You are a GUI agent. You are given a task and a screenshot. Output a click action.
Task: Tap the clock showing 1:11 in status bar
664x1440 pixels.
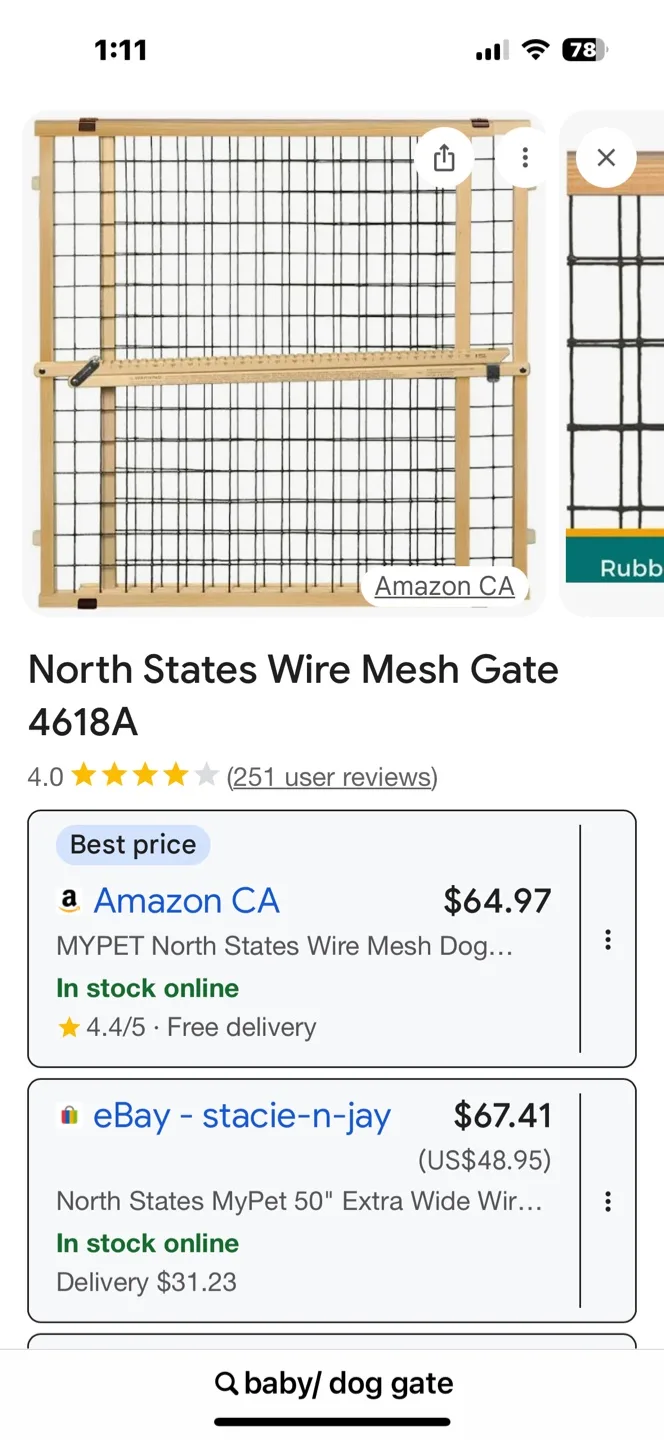click(x=122, y=49)
